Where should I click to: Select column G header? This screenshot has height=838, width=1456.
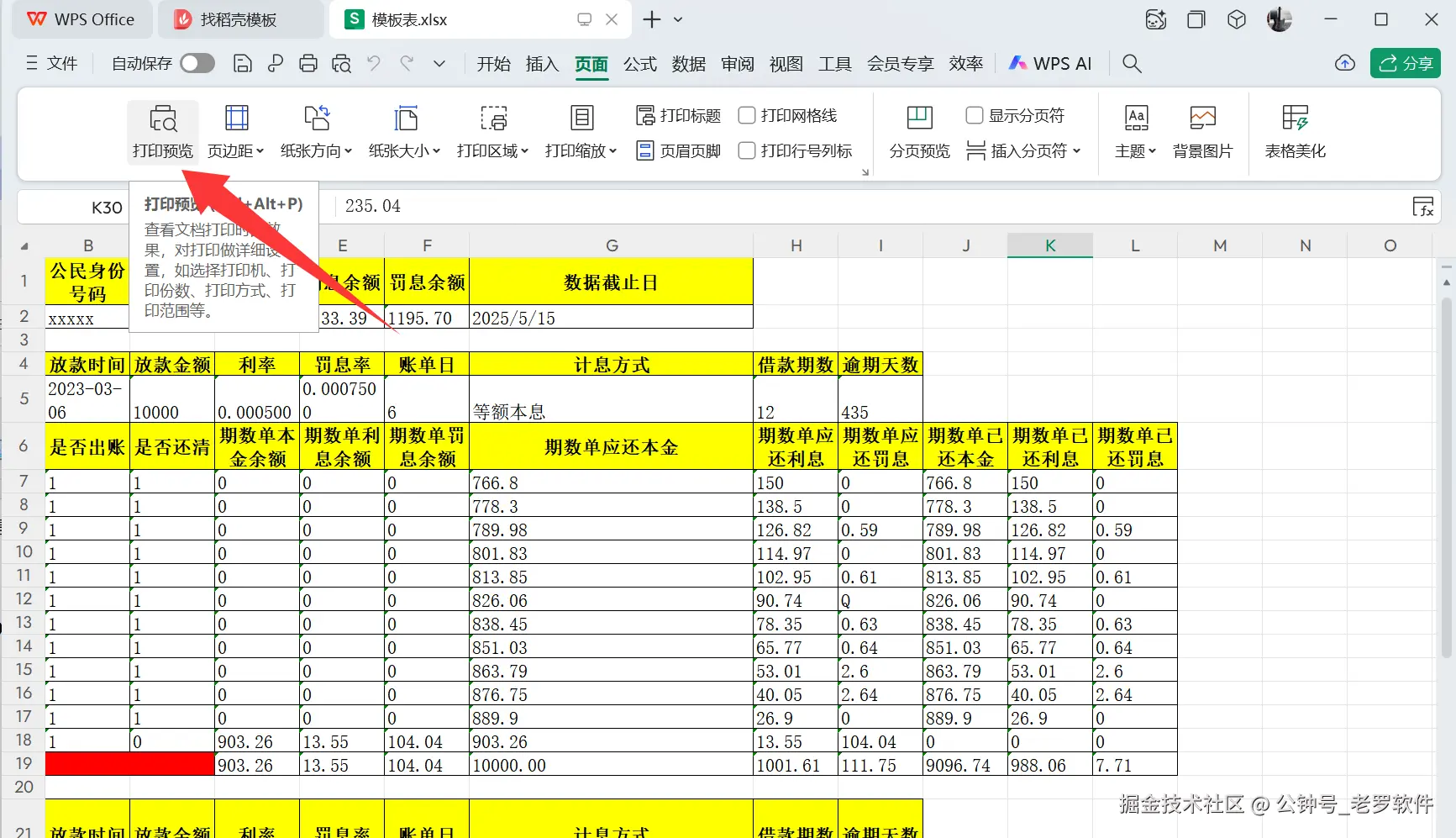pos(612,245)
